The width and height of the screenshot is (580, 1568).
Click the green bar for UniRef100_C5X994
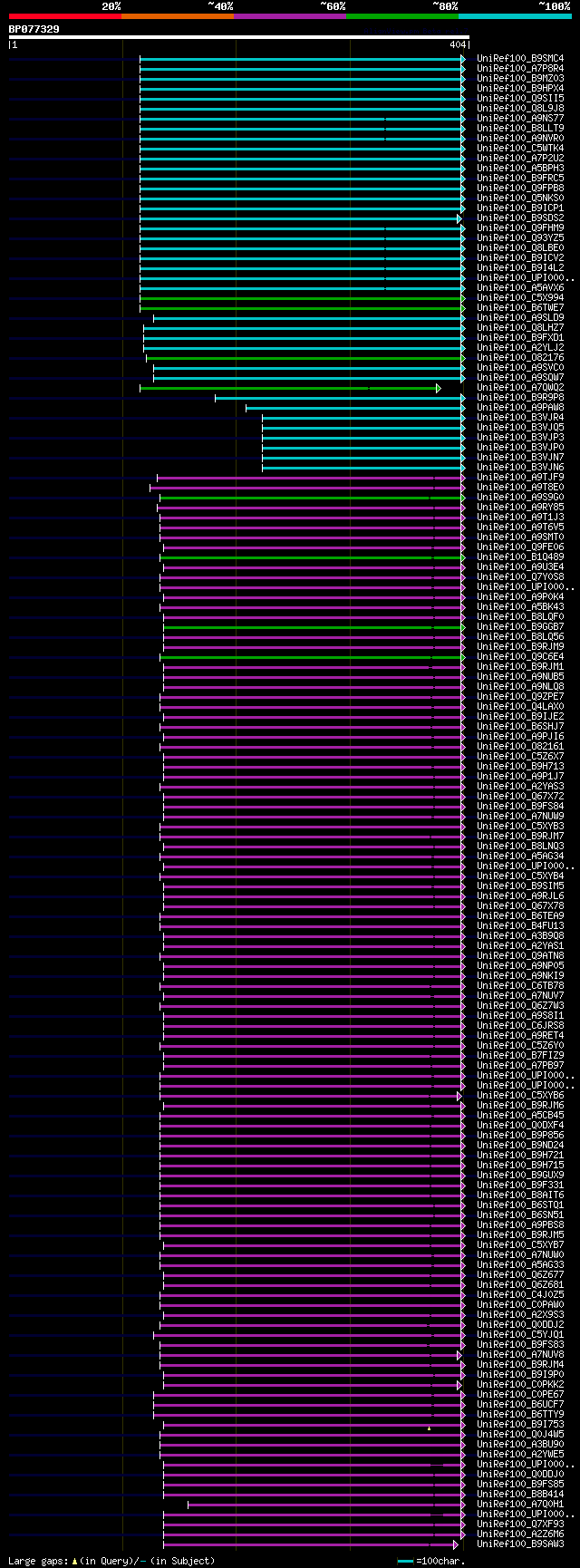tap(302, 298)
